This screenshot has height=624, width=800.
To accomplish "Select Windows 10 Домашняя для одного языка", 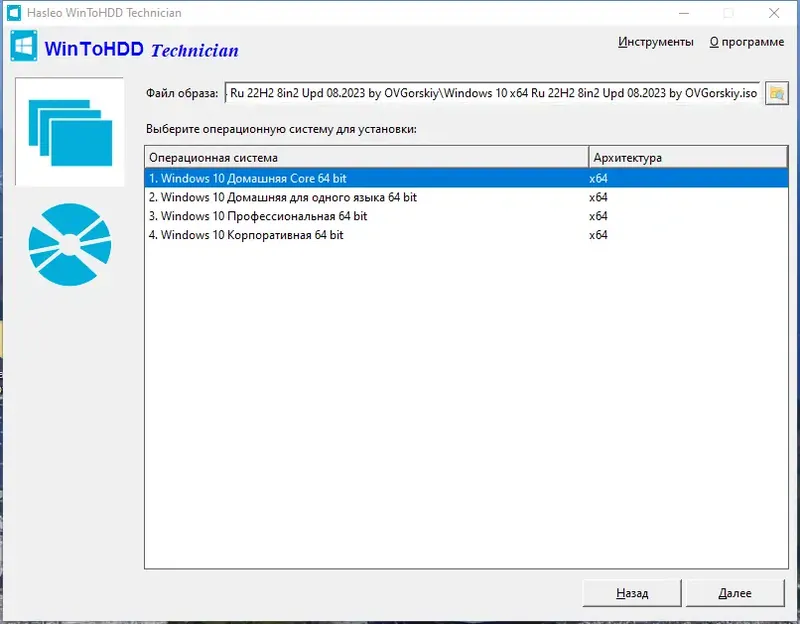I will (x=466, y=197).
